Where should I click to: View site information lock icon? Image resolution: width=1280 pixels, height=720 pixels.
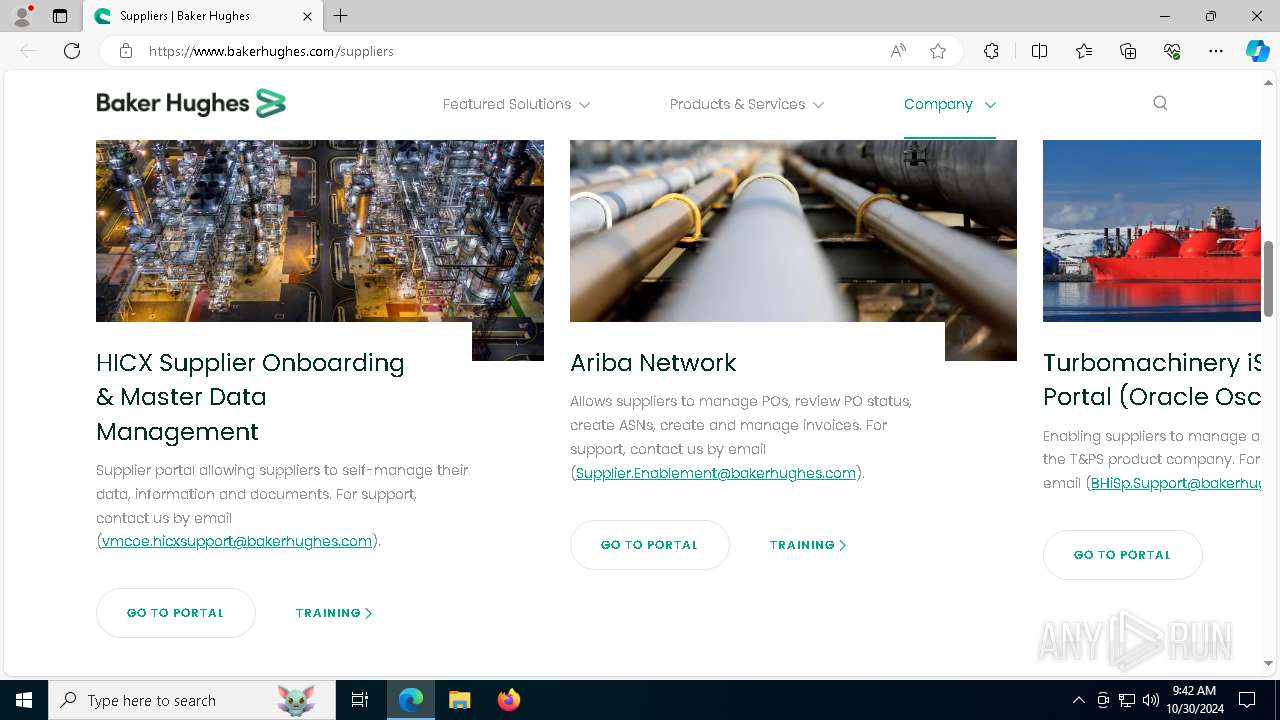(x=126, y=51)
